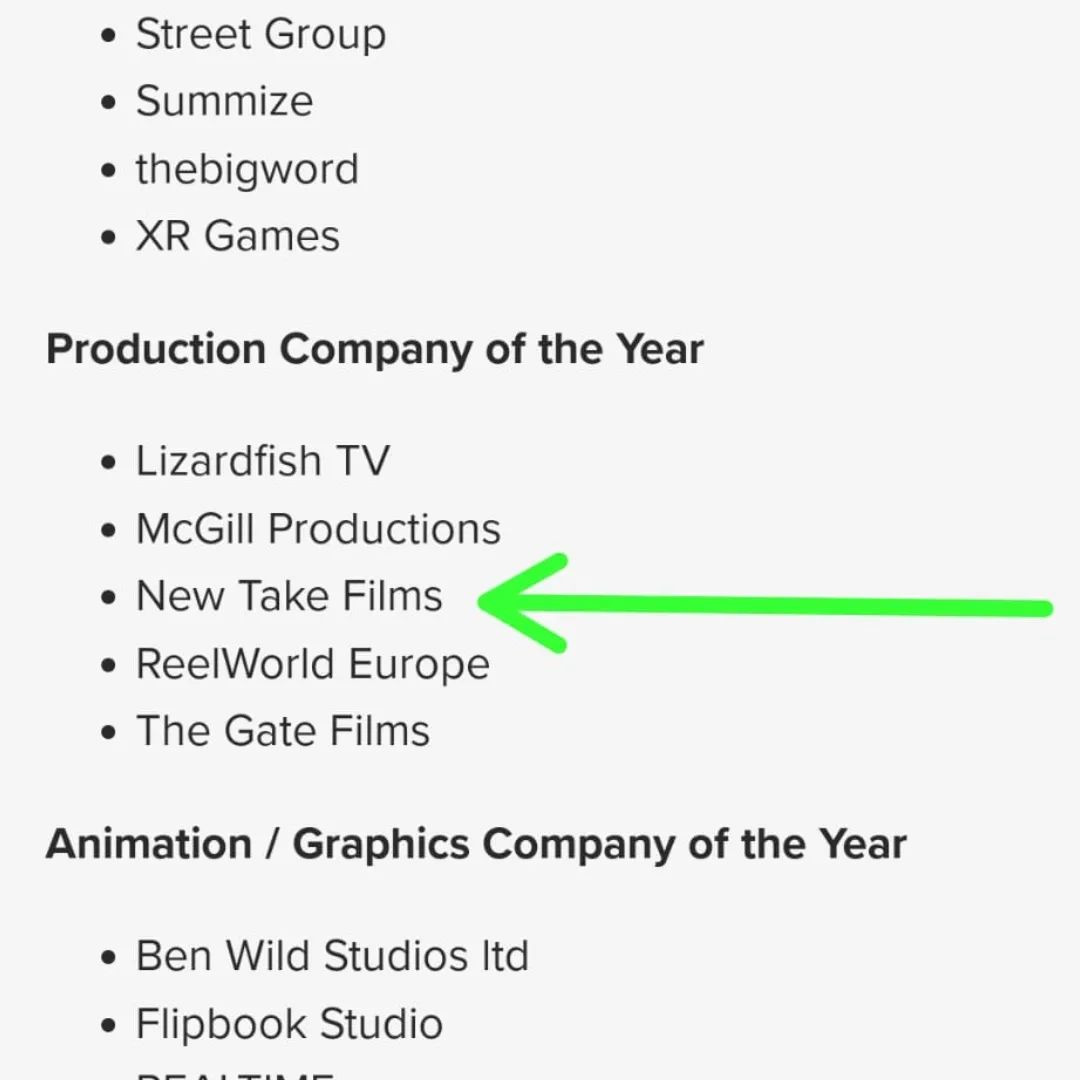
Task: Click the Flipbook Studio nominee
Action: (289, 1024)
